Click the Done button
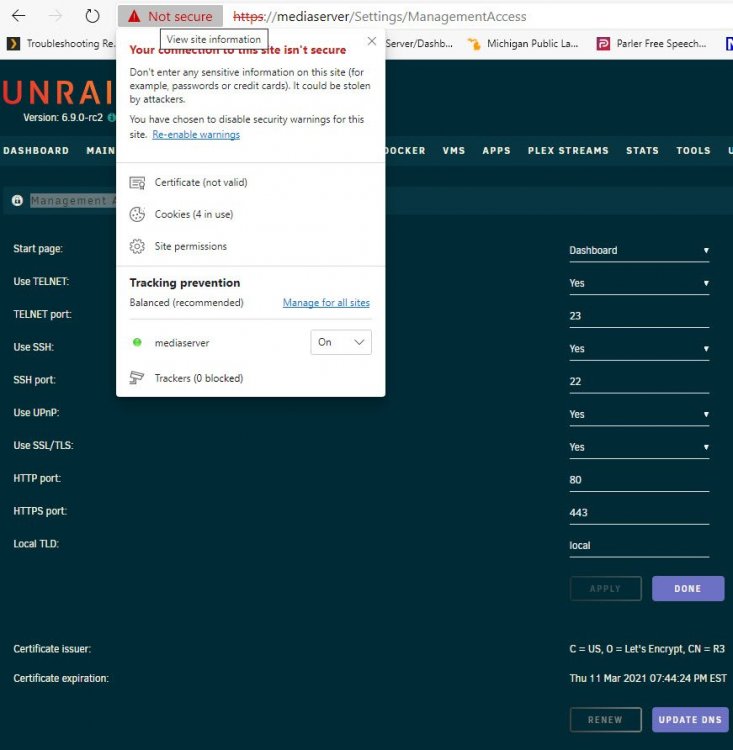The height and width of the screenshot is (750, 733). point(688,589)
